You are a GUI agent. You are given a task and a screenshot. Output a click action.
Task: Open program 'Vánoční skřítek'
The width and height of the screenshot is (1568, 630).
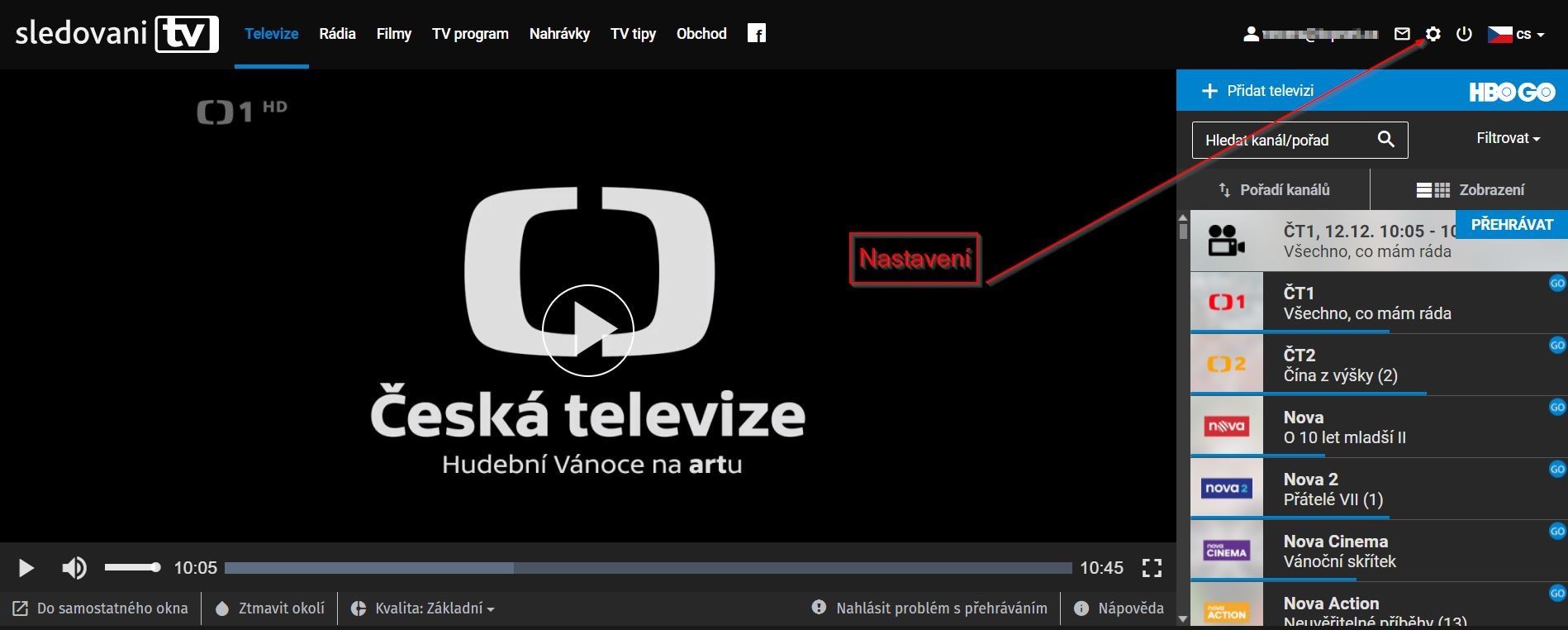click(1339, 561)
